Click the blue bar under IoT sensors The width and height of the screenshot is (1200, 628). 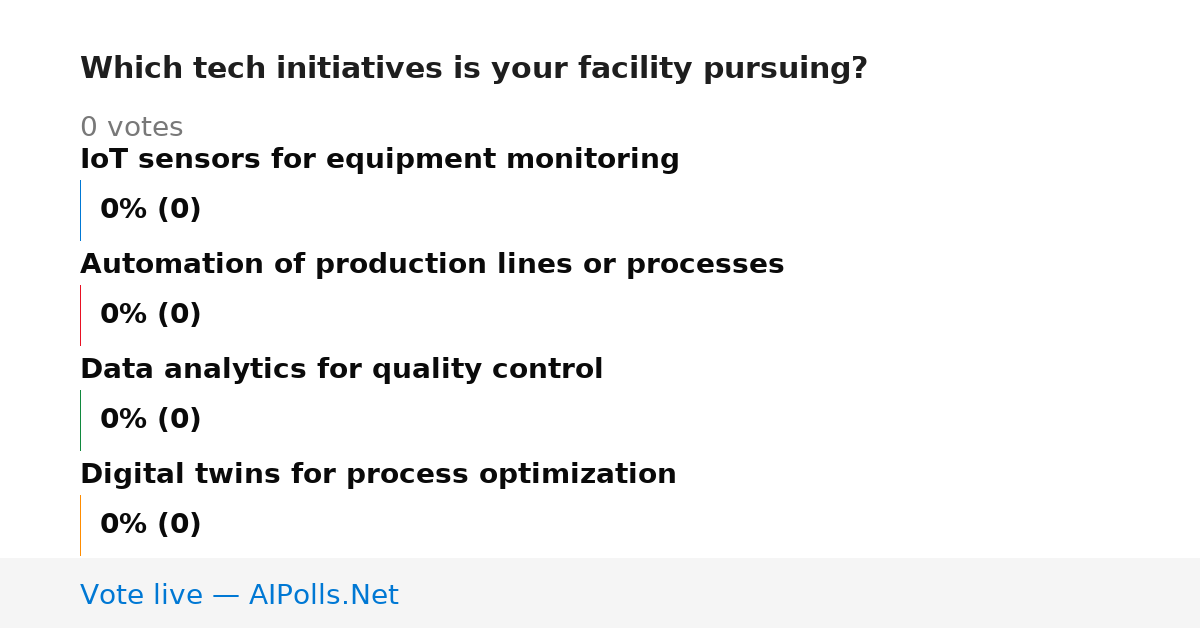pos(80,210)
